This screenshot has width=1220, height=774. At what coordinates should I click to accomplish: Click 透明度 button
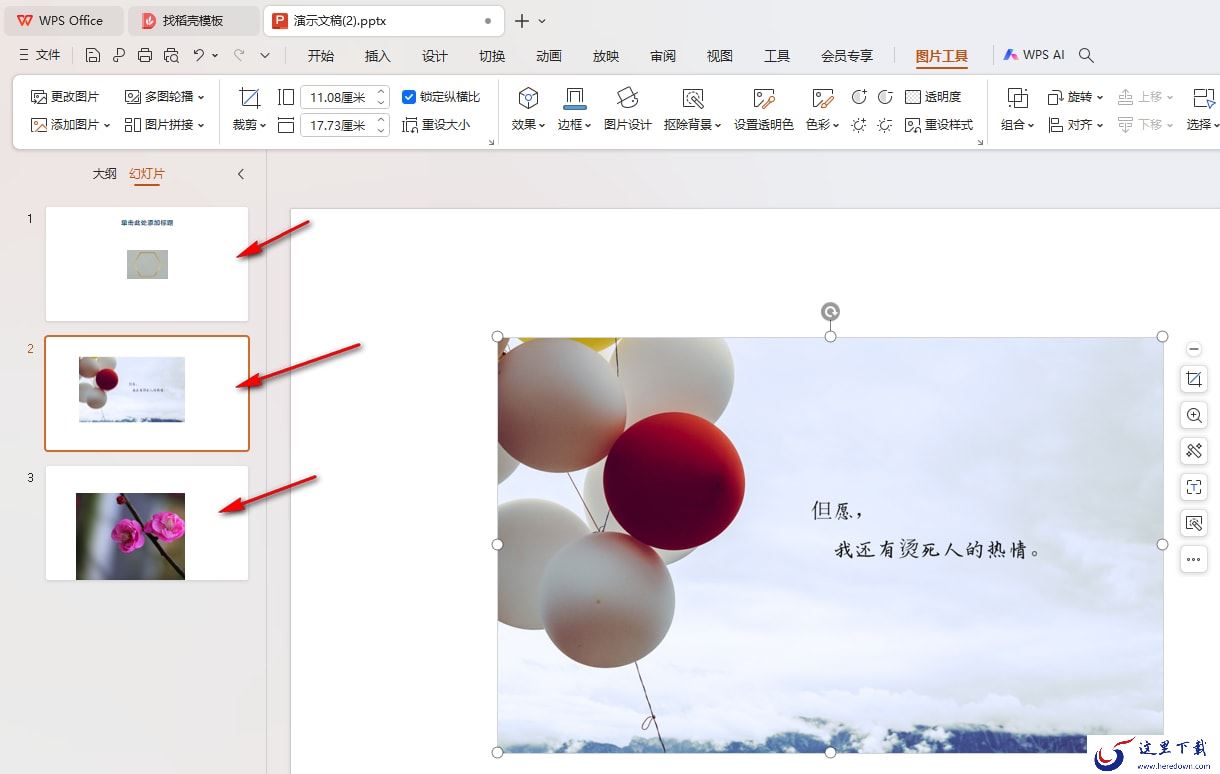tap(933, 97)
